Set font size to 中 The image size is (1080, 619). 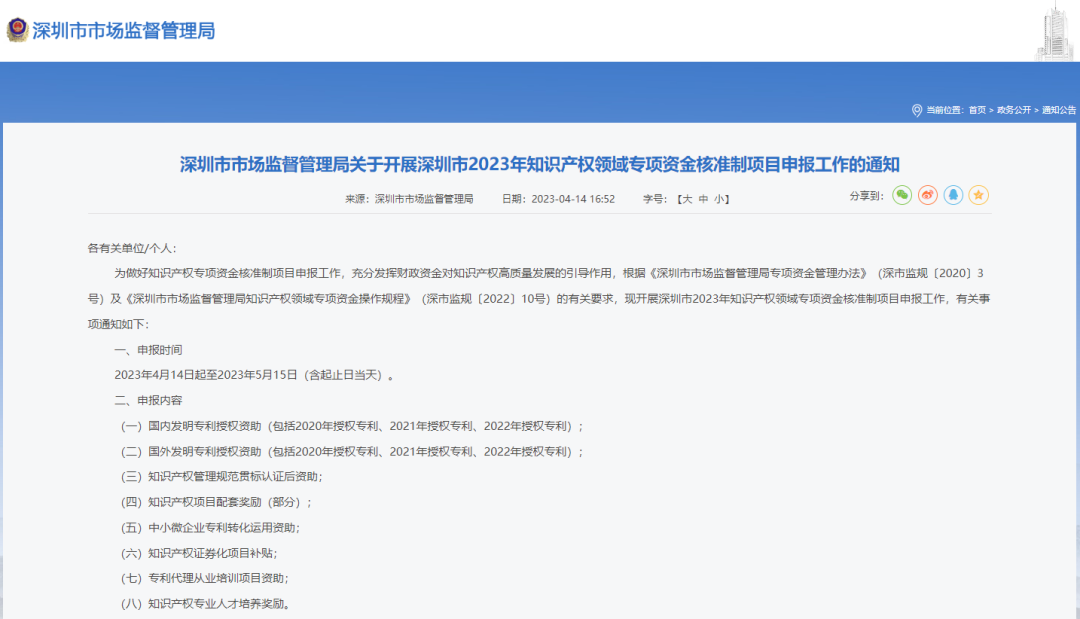point(703,198)
